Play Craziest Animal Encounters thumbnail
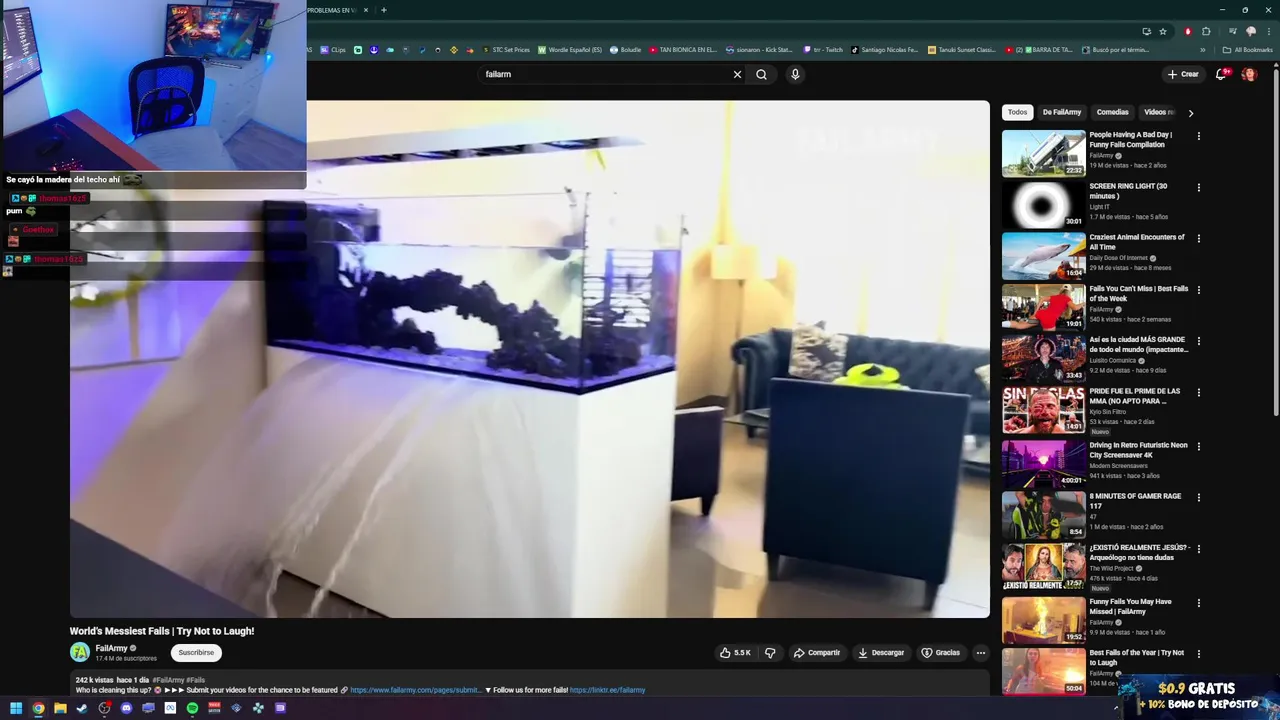This screenshot has width=1280, height=720. click(x=1043, y=256)
